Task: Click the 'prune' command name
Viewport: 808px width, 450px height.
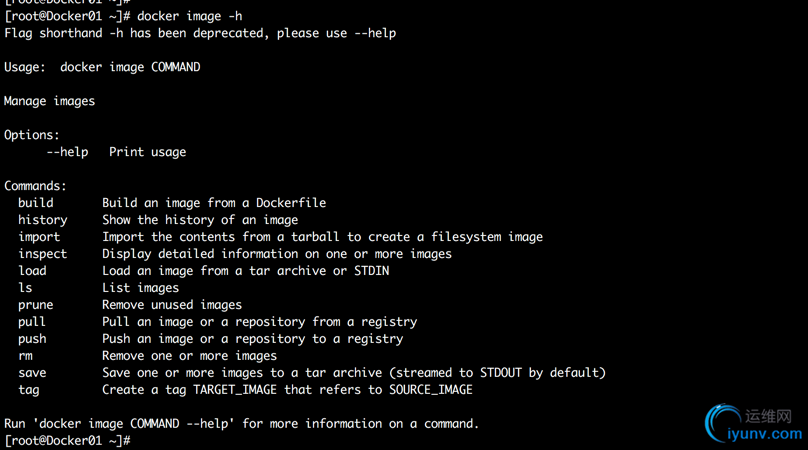Action: pyautogui.click(x=36, y=305)
